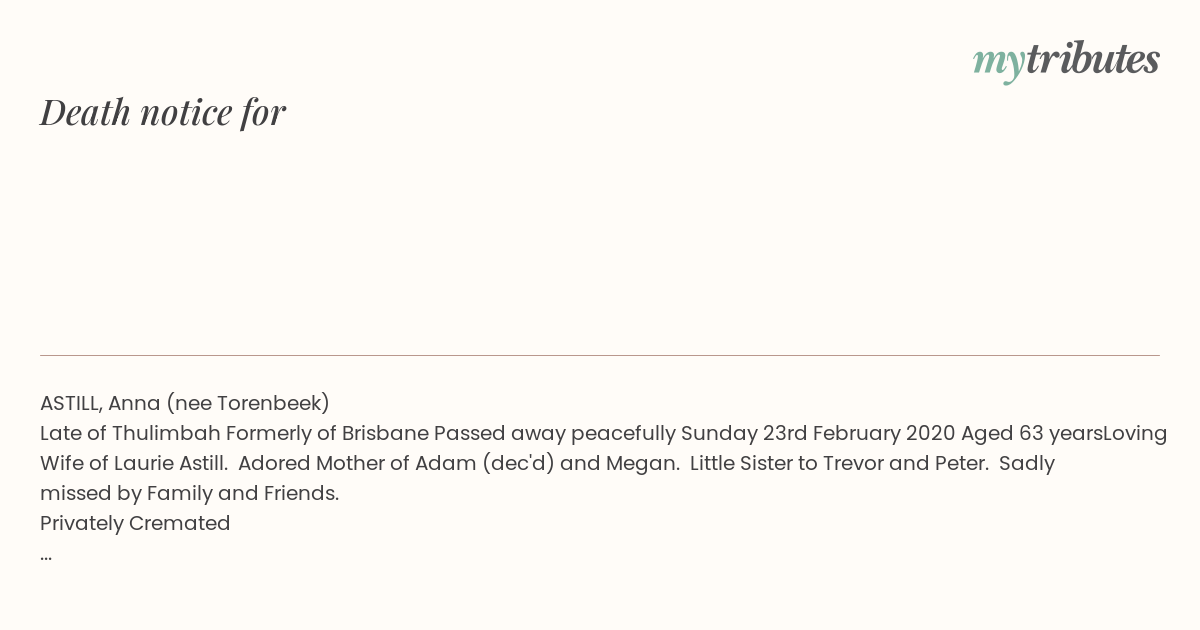Select the "ASTILL, Anna (nee Torenbeek)" line
Screen dimensions: 1200x630
(x=185, y=403)
